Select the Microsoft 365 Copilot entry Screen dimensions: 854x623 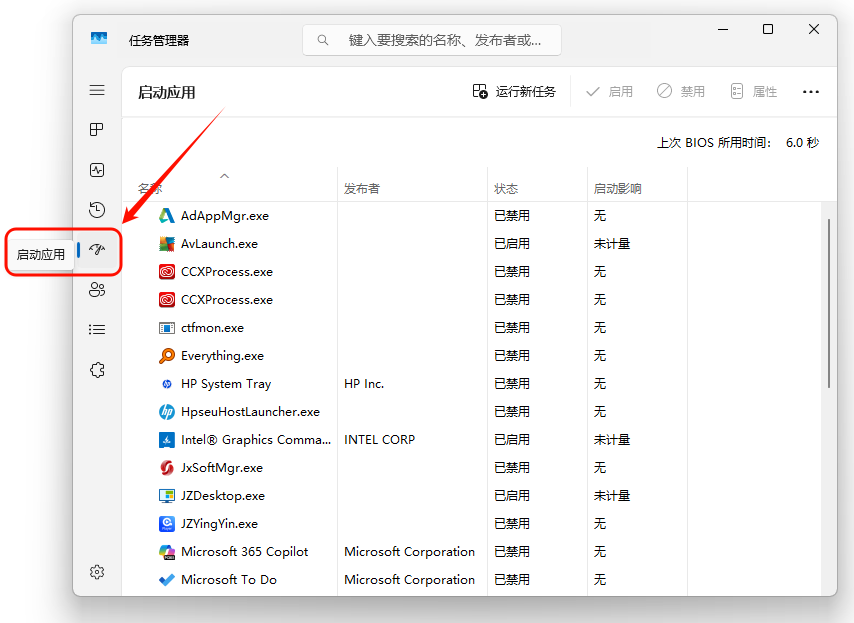[245, 552]
